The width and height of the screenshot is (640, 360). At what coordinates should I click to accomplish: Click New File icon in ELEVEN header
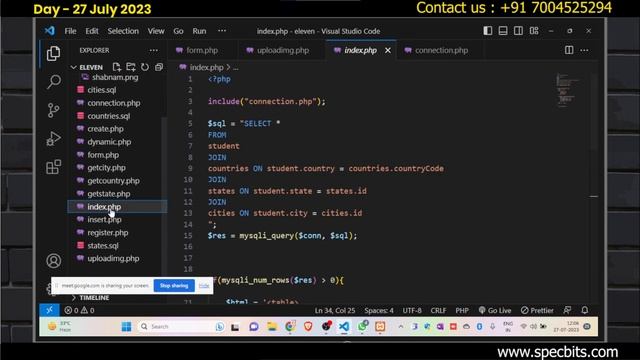pos(117,67)
